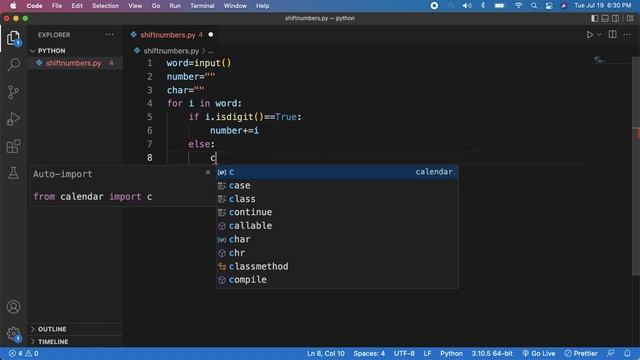Open editor More Actions ellipsis
The width and height of the screenshot is (640, 360).
pos(627,35)
